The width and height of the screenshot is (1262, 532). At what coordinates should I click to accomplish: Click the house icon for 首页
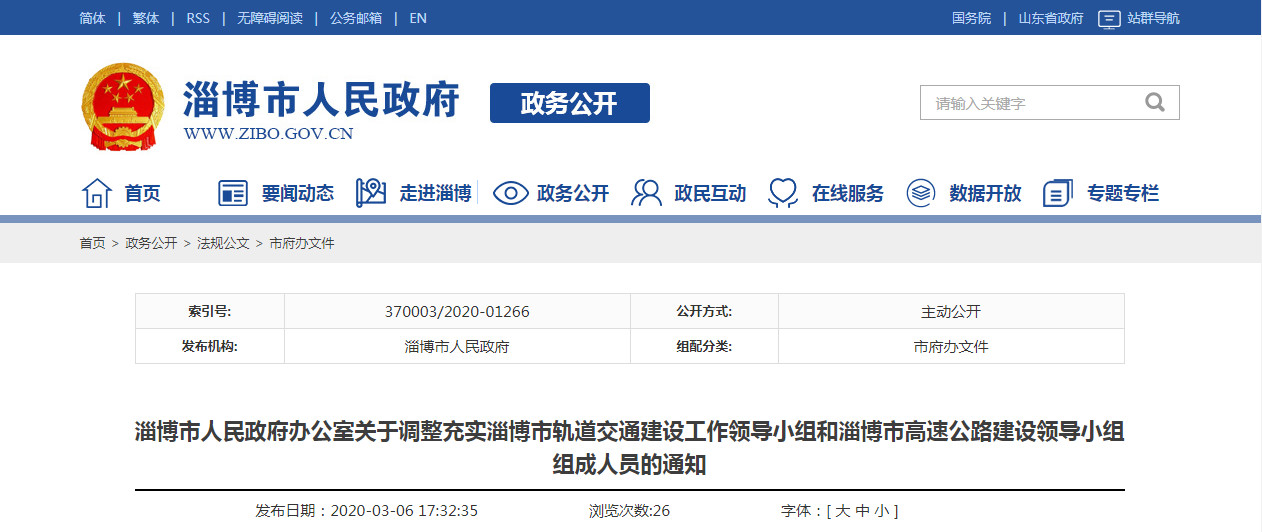[x=96, y=193]
